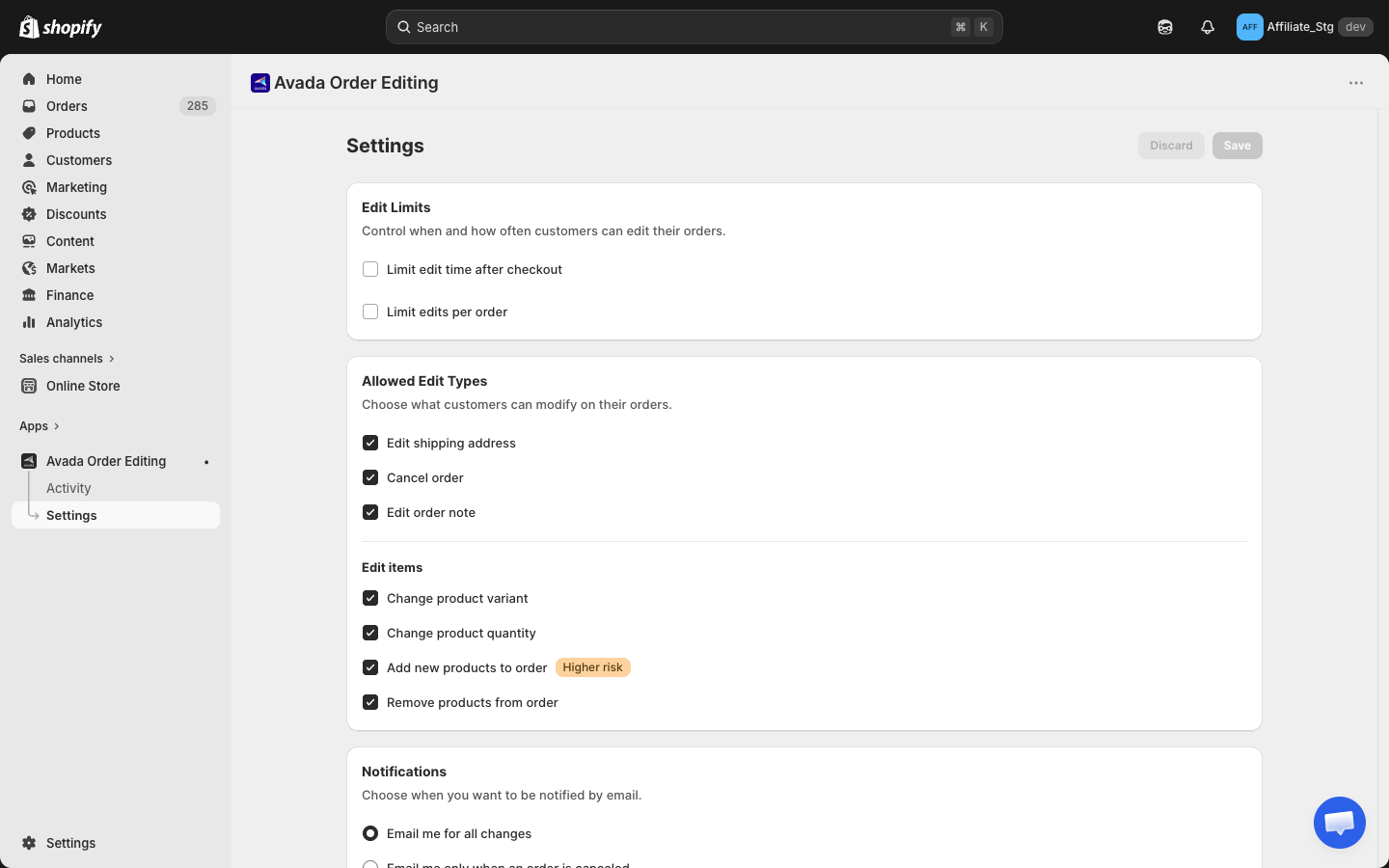The height and width of the screenshot is (868, 1389).
Task: Open Customers page
Action: click(x=79, y=160)
